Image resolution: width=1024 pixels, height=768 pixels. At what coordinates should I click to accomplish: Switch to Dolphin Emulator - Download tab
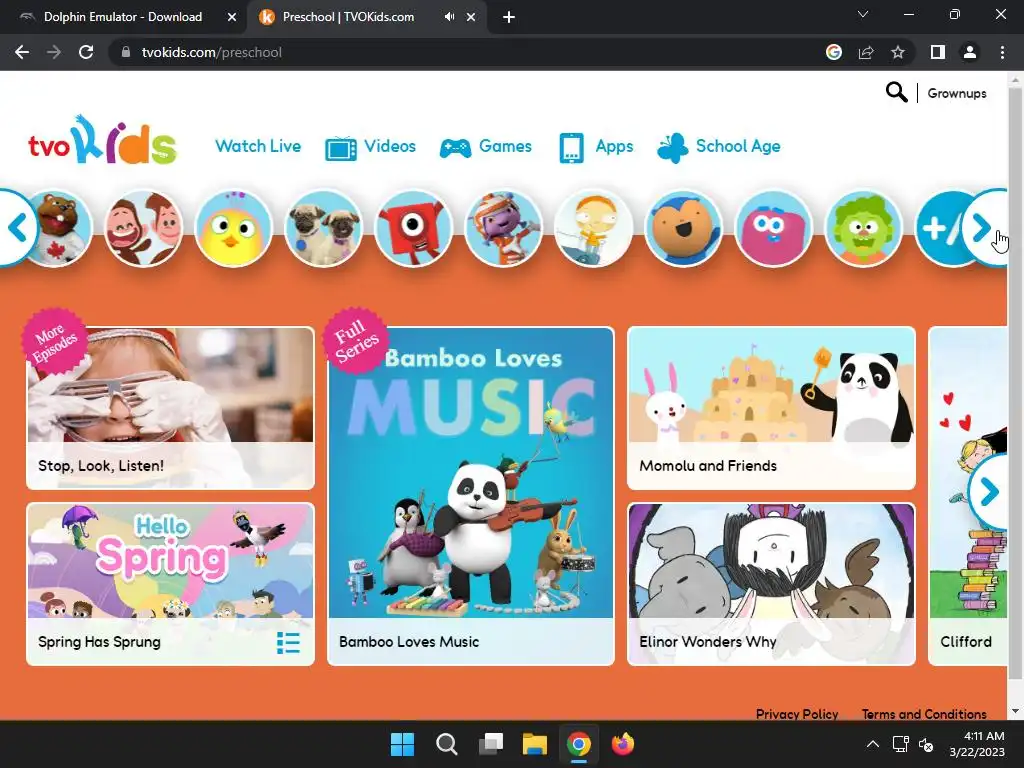tap(123, 17)
